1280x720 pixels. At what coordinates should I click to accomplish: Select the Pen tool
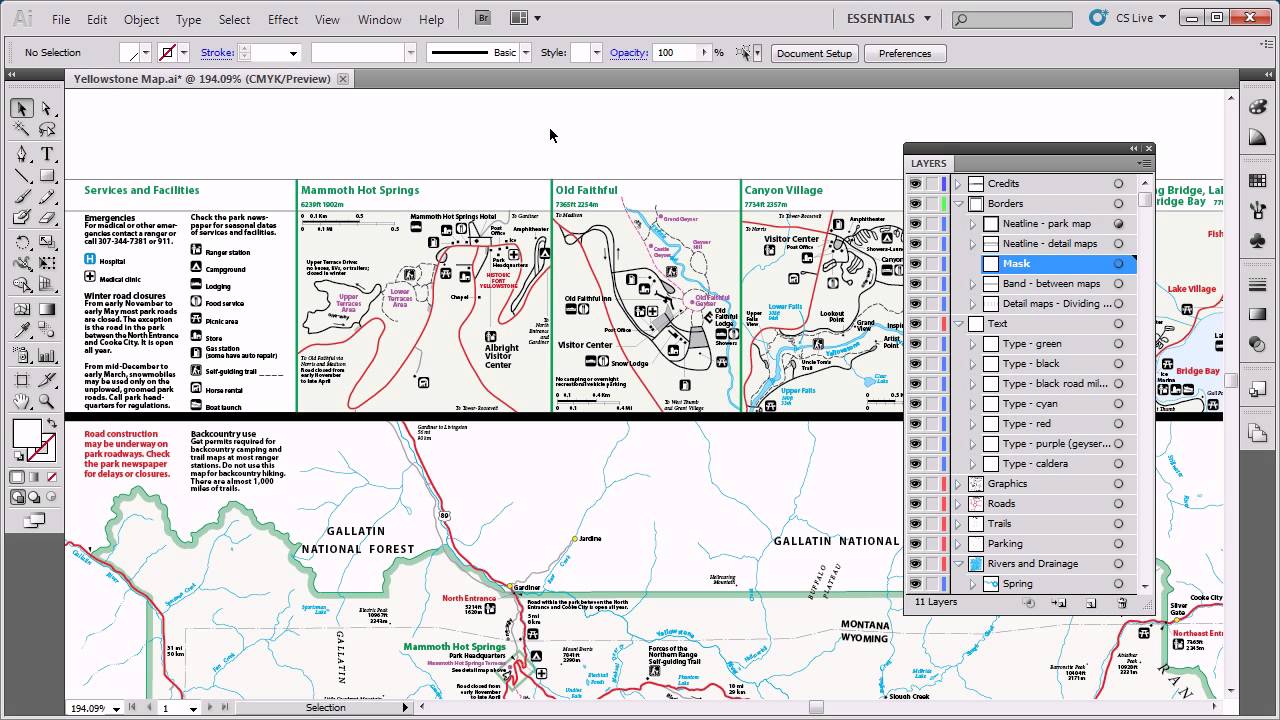point(22,154)
